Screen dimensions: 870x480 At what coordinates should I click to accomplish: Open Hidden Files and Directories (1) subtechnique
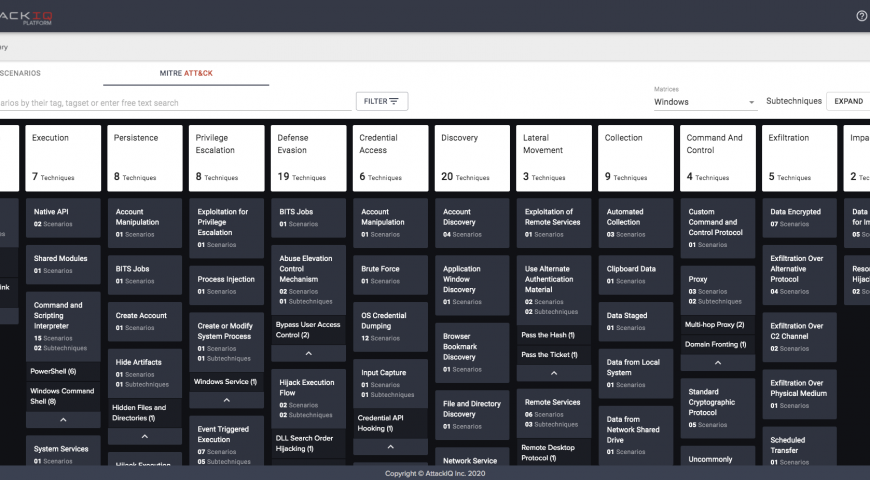click(145, 413)
